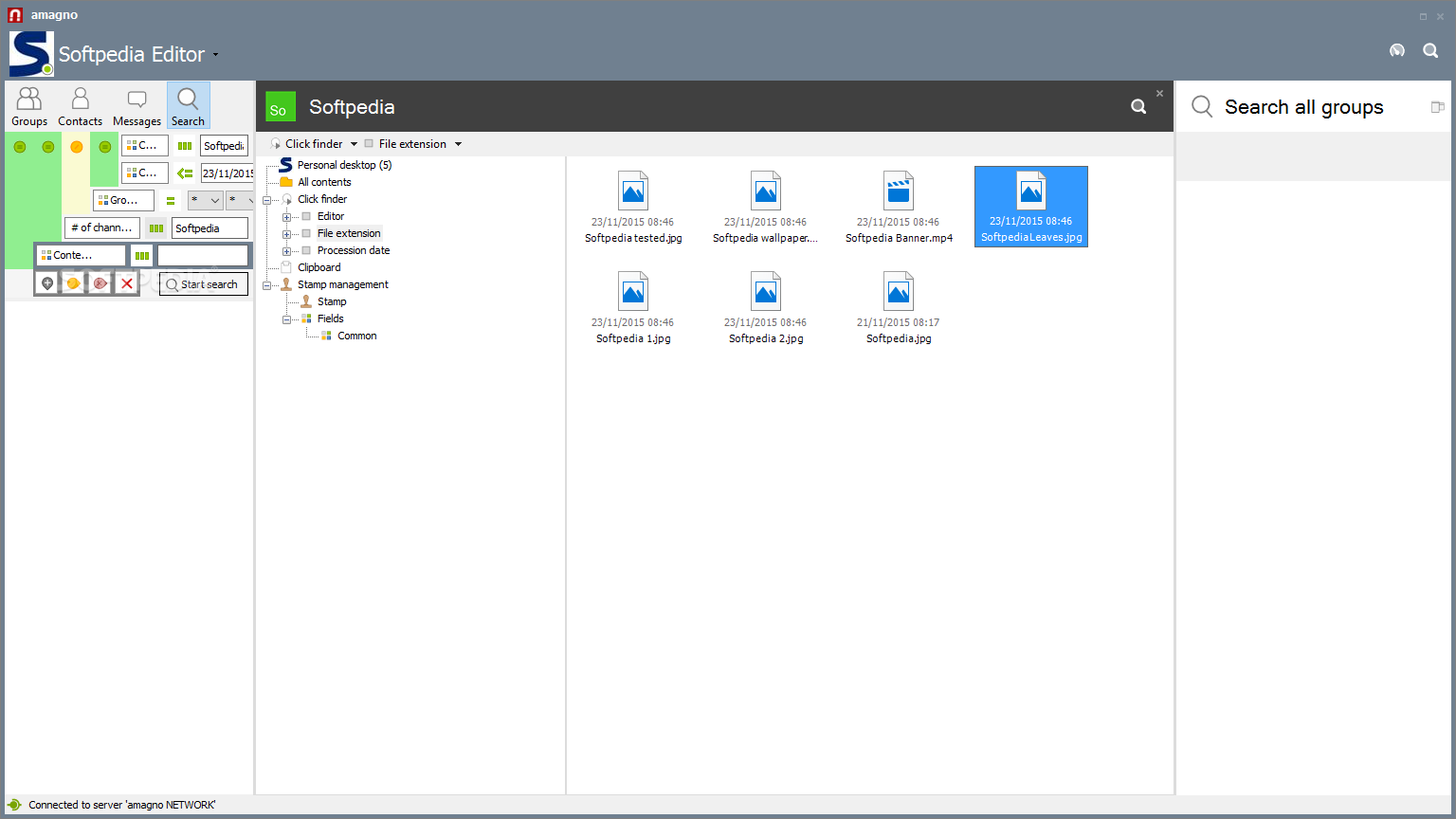Select the file Softpedia 1.jpg
Viewport: 1456px width, 819px height.
point(633,307)
